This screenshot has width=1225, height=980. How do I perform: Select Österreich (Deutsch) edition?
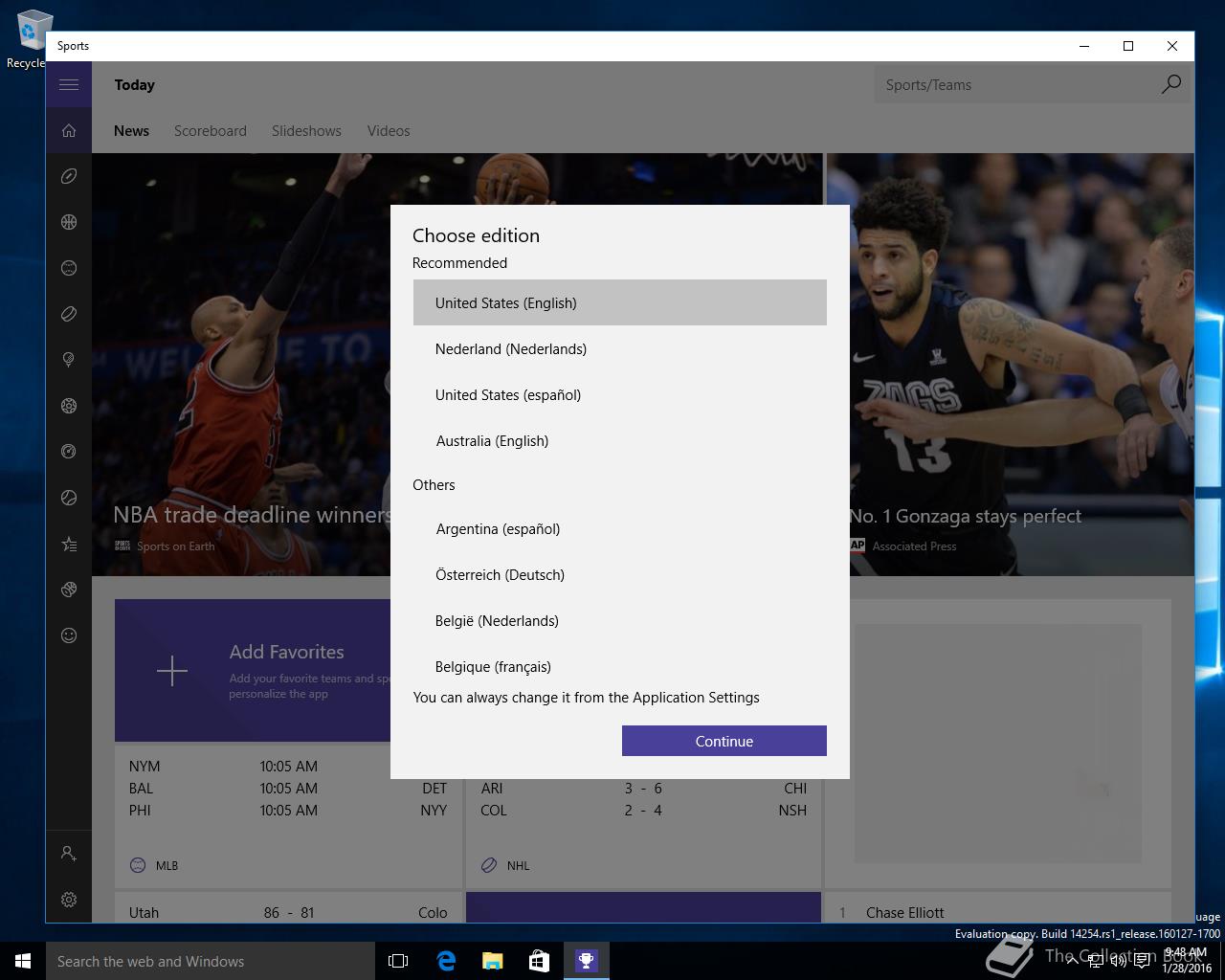click(x=620, y=574)
